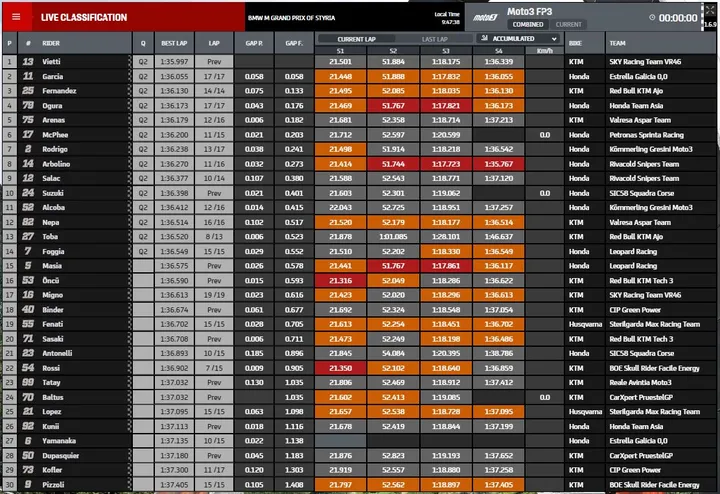Click the Yamanaka rider name
Image resolution: width=720 pixels, height=494 pixels.
tap(59, 441)
